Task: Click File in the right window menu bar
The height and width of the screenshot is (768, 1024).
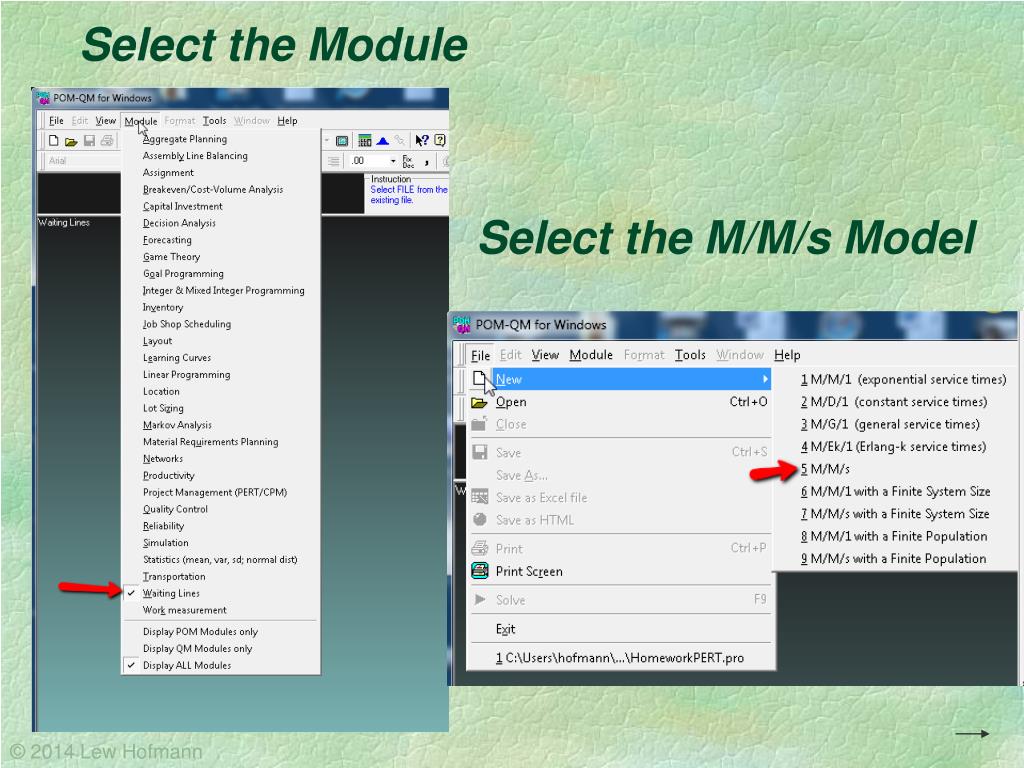Action: point(481,355)
